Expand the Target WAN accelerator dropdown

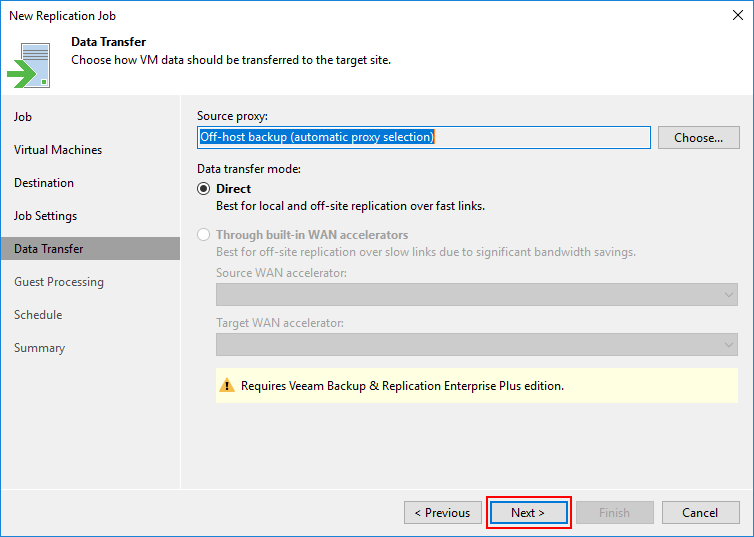click(x=477, y=344)
